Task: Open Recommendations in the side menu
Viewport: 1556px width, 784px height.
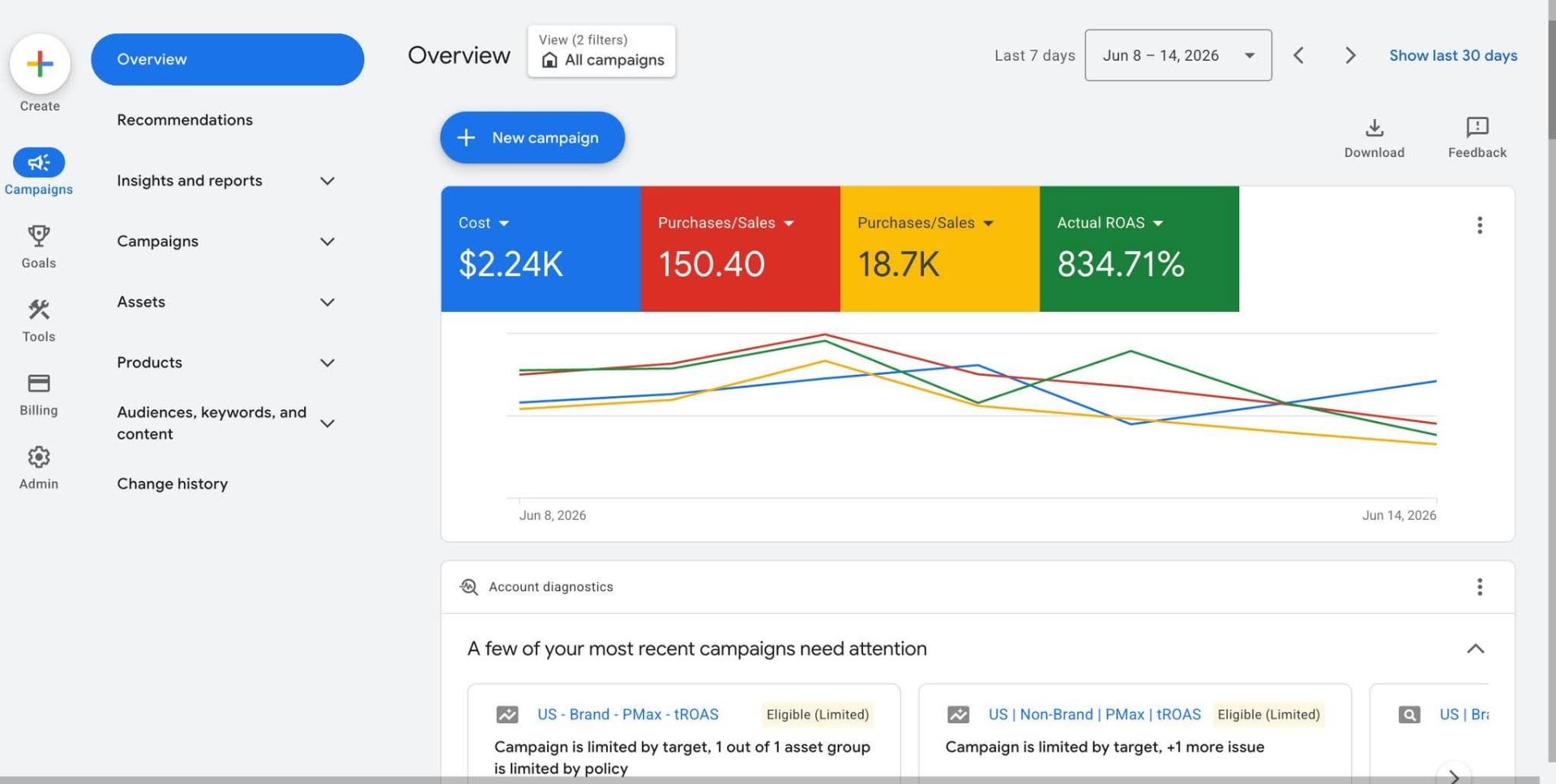Action: 185,120
